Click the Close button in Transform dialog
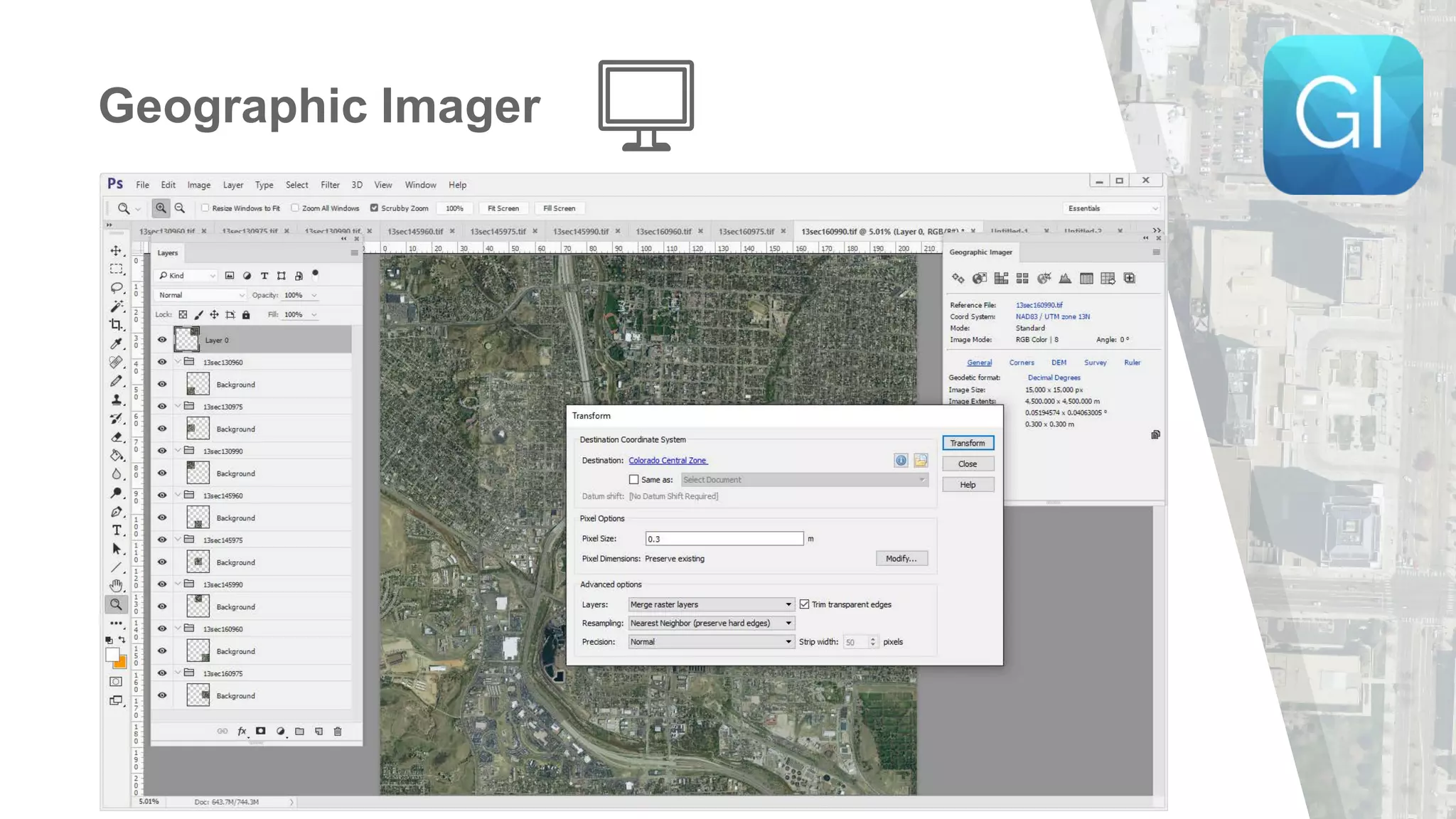 968,464
